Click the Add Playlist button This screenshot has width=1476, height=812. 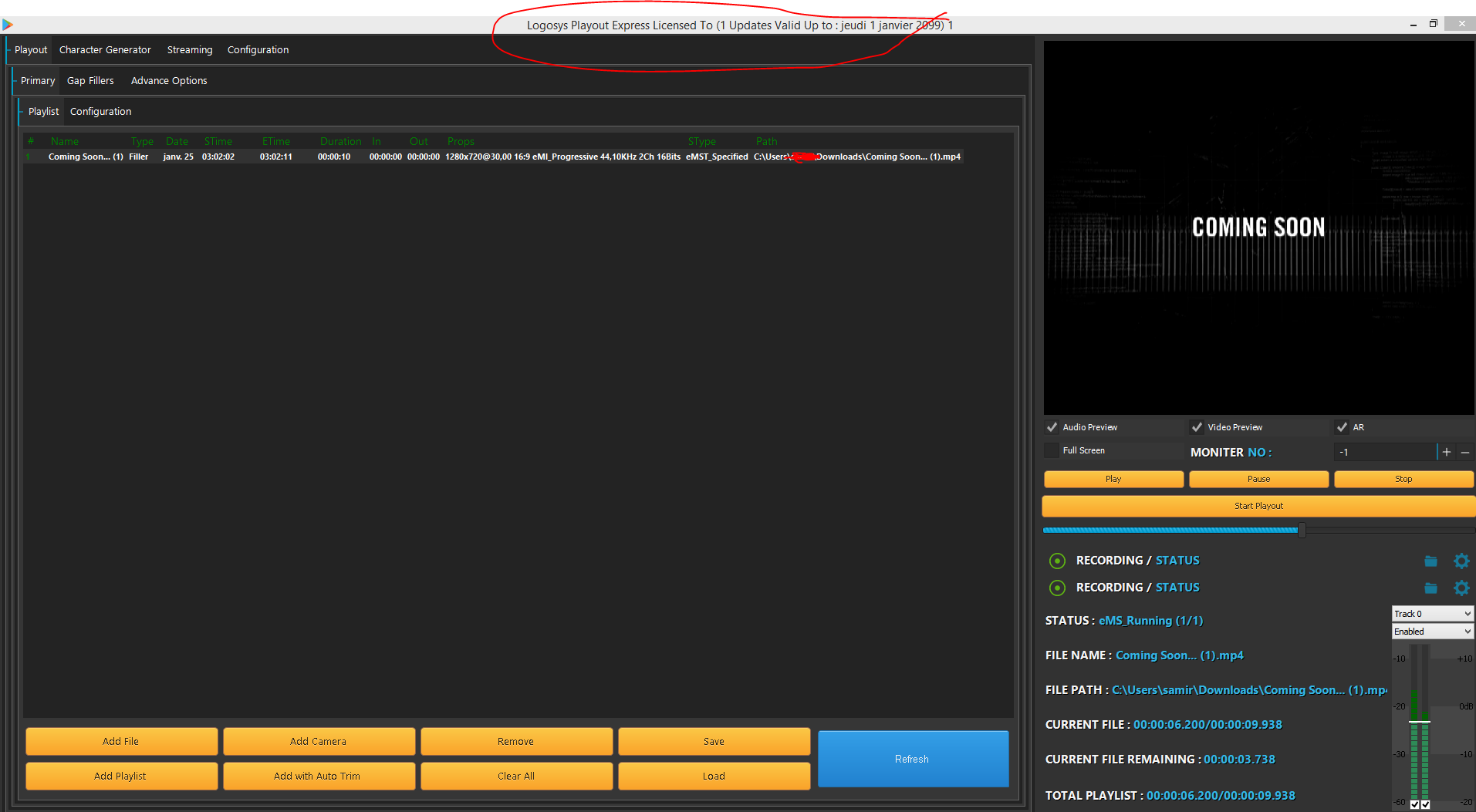pos(121,776)
